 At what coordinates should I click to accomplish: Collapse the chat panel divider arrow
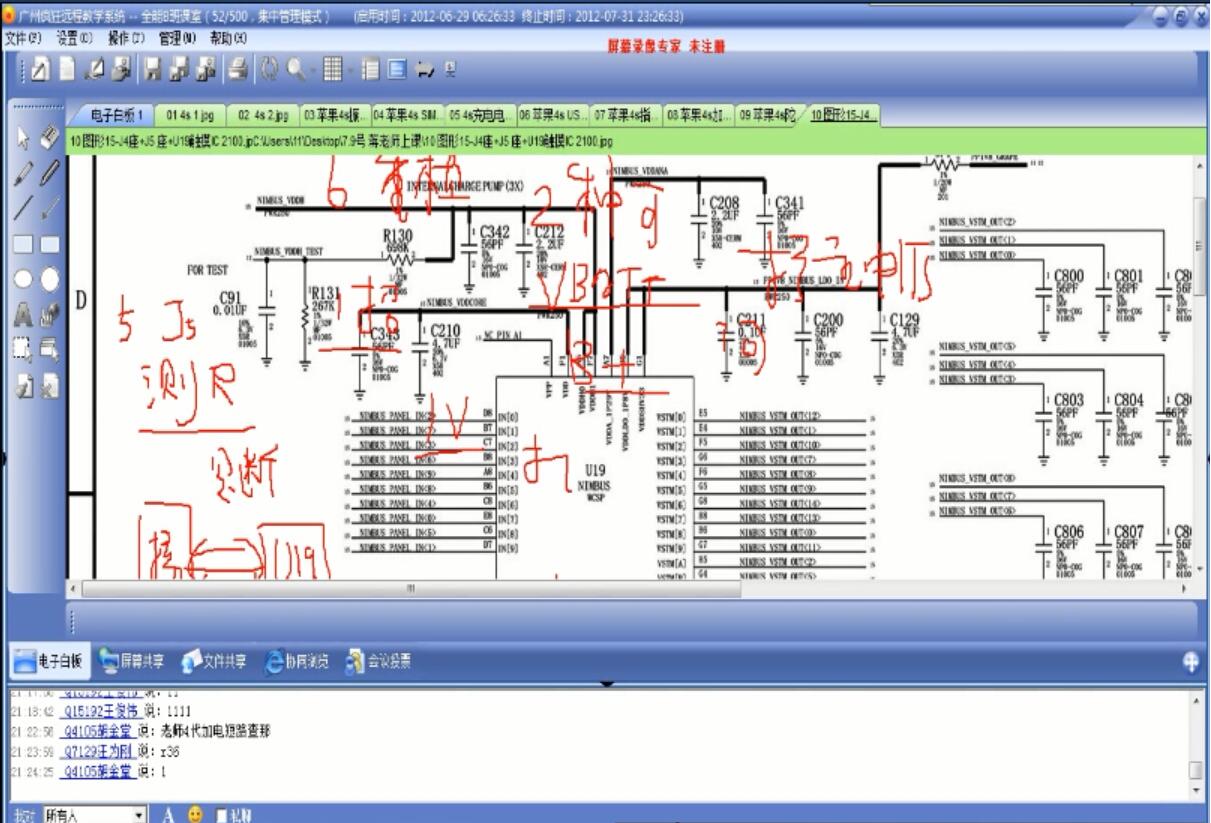tap(605, 685)
